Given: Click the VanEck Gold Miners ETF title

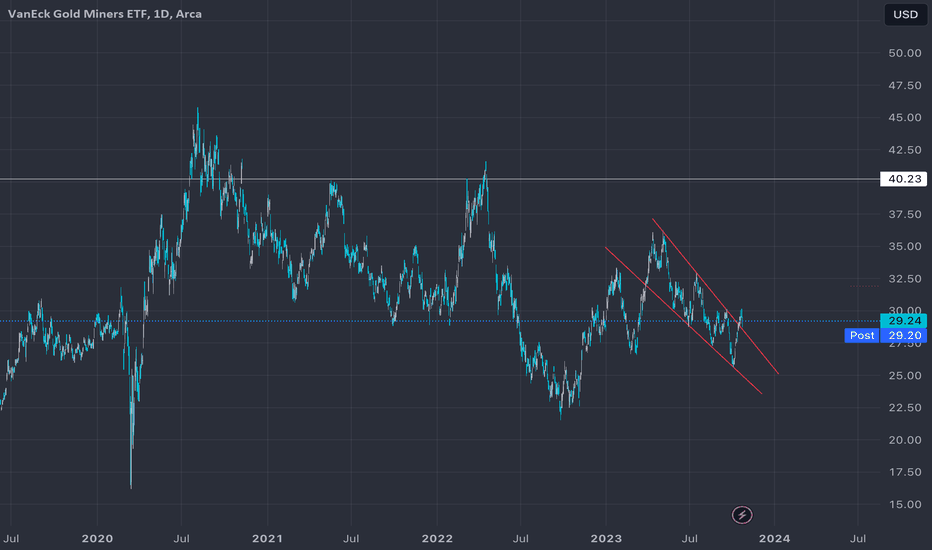Looking at the screenshot, I should [105, 14].
